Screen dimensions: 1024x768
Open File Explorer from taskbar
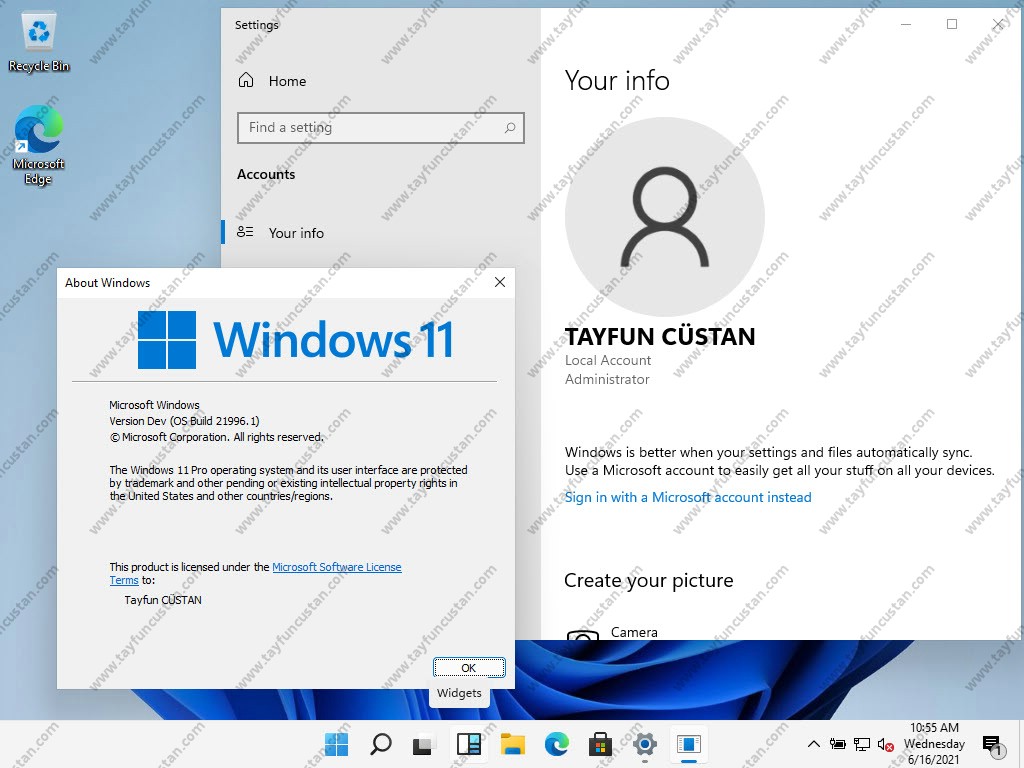(513, 744)
